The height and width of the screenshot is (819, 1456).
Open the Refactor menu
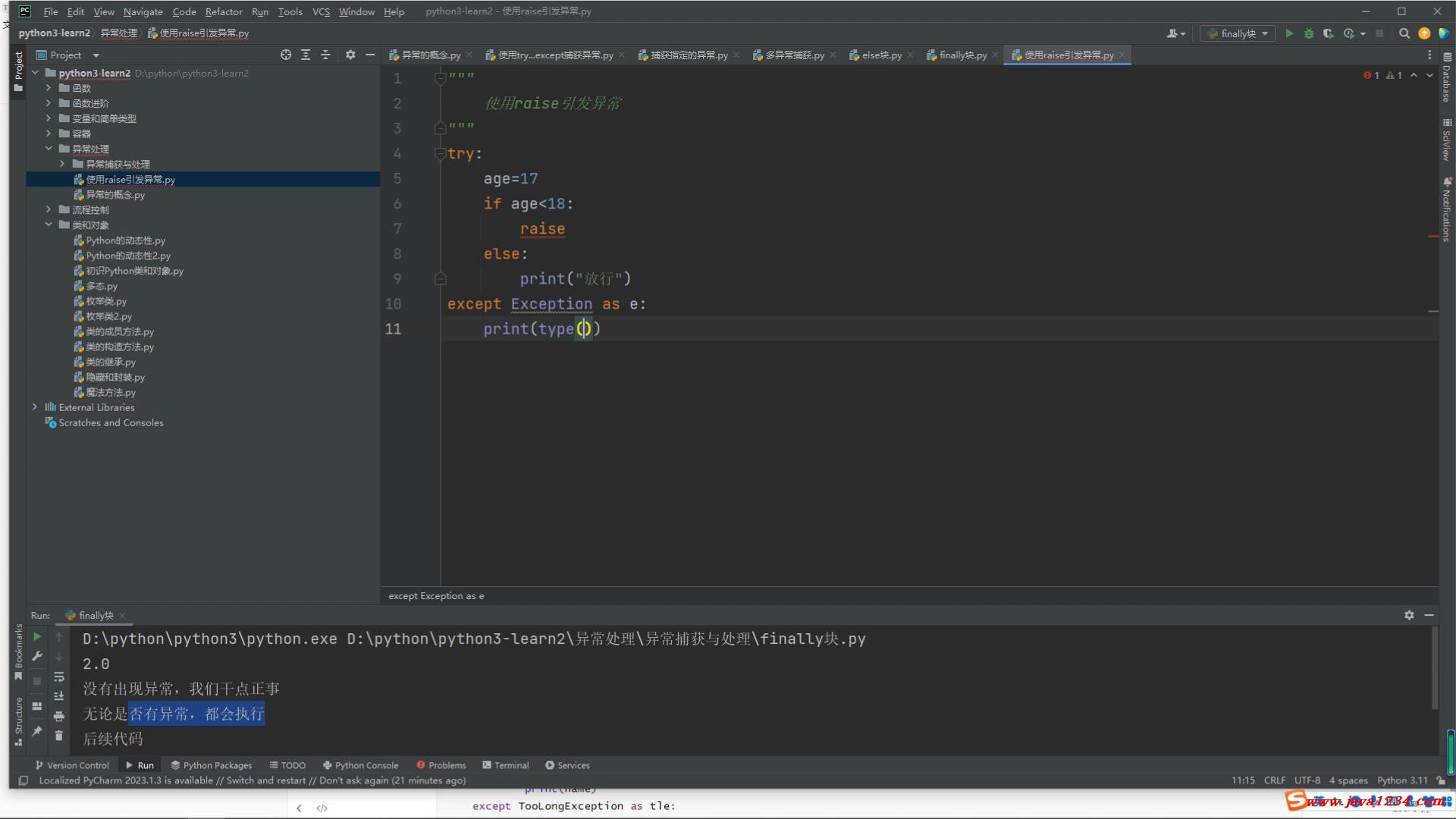point(223,11)
